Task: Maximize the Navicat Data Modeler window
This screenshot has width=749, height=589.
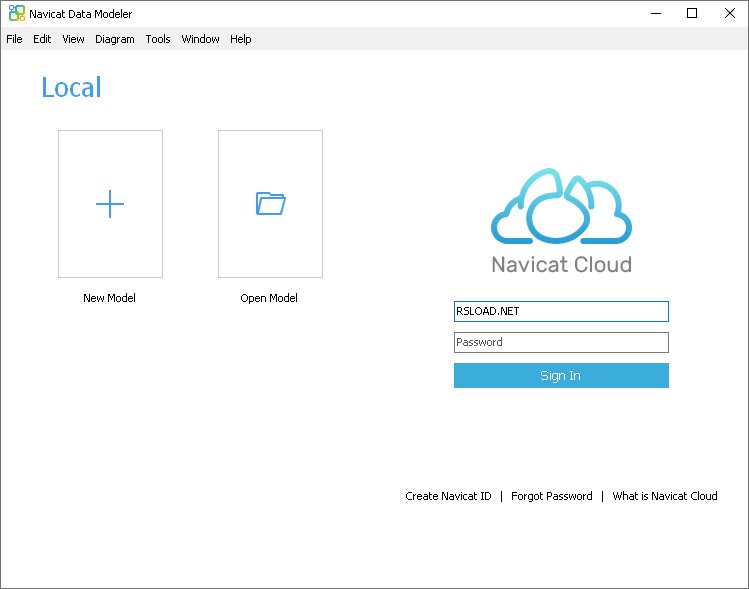Action: pyautogui.click(x=692, y=13)
